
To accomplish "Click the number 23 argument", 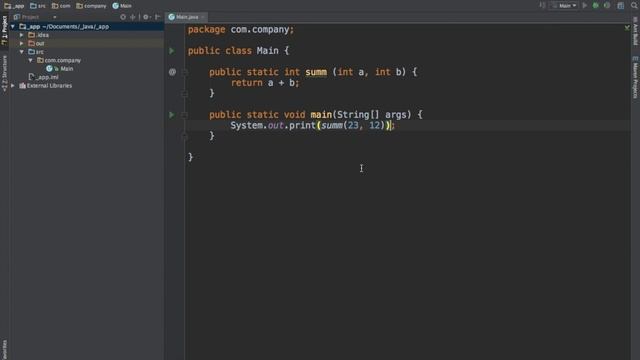I will pos(353,125).
